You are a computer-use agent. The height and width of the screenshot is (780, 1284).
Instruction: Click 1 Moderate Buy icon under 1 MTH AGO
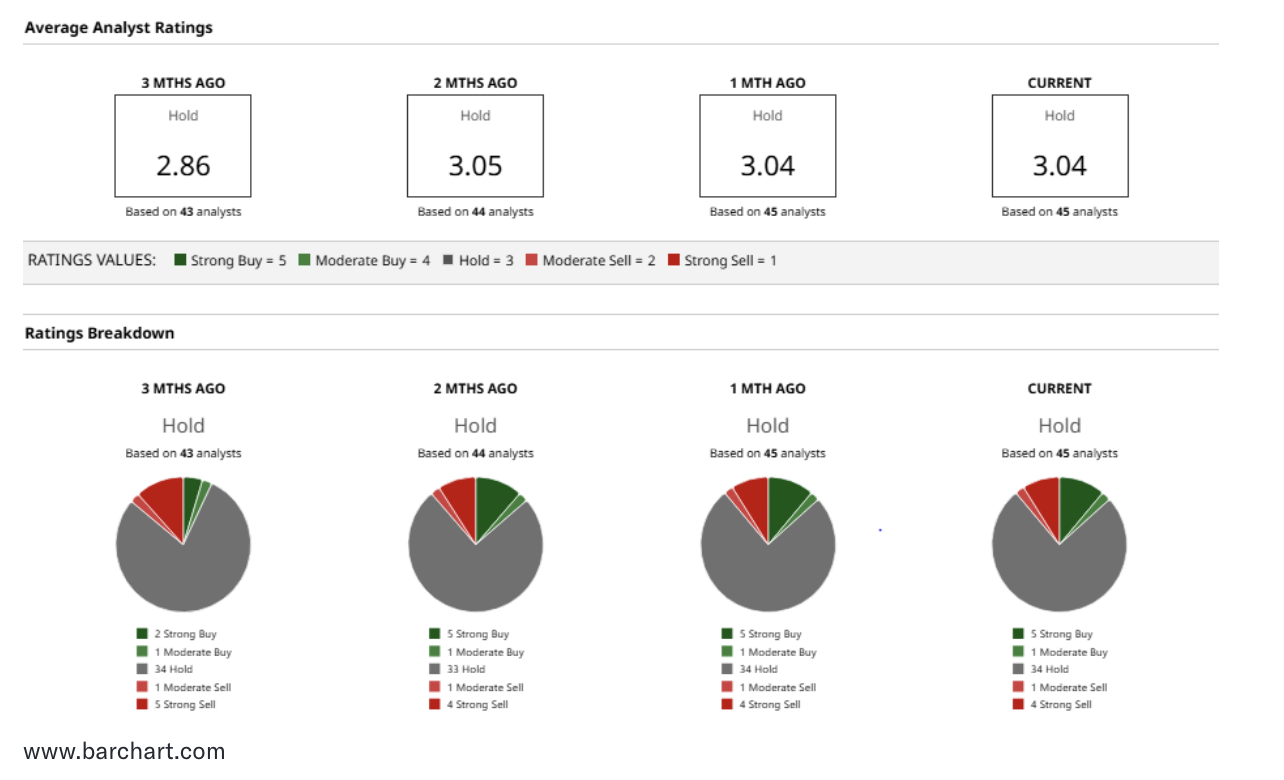(x=727, y=652)
